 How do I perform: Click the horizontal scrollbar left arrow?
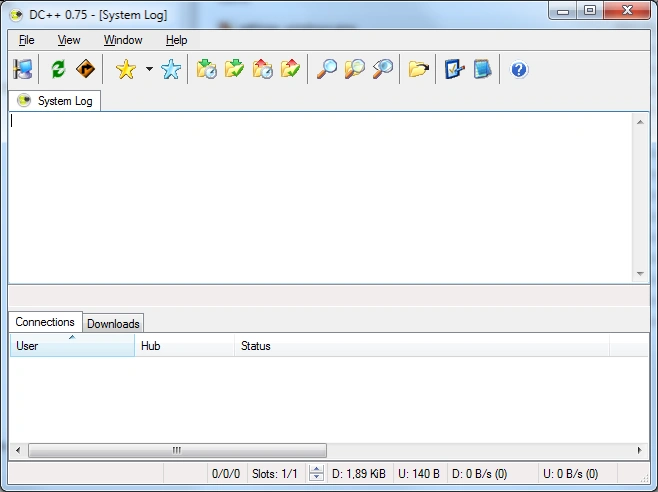click(18, 450)
